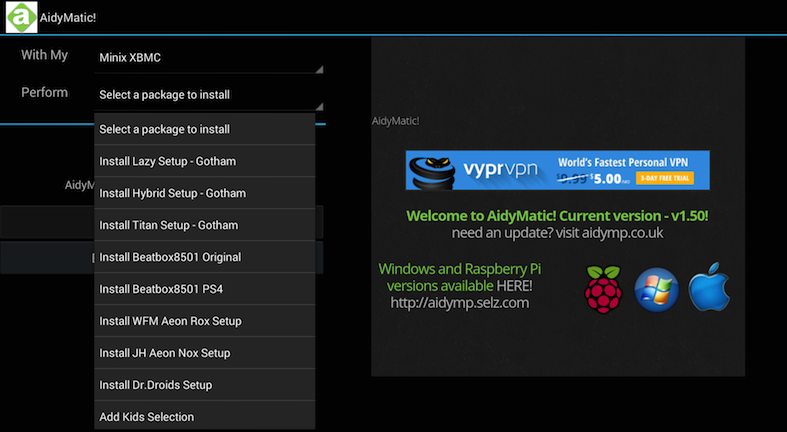Select Install WFM Aeon Rox Setup

(x=204, y=321)
